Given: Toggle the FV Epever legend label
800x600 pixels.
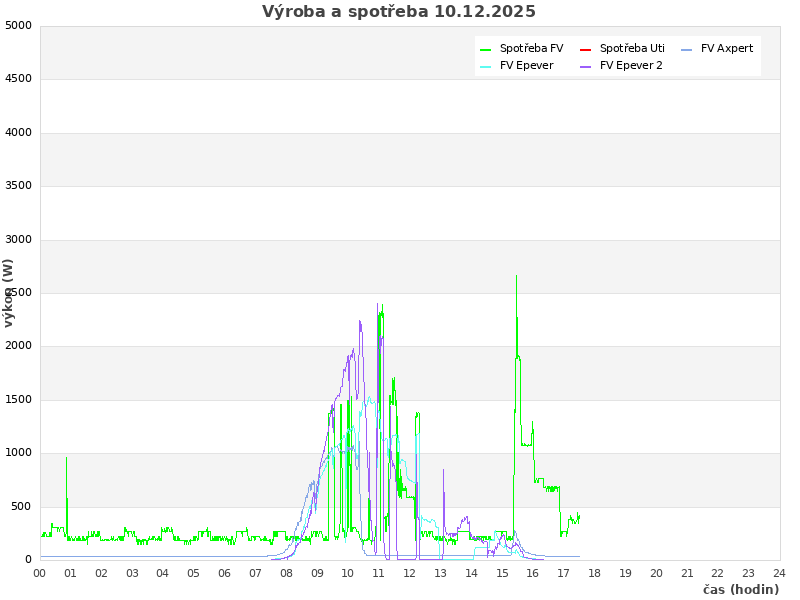Looking at the screenshot, I should 526,66.
